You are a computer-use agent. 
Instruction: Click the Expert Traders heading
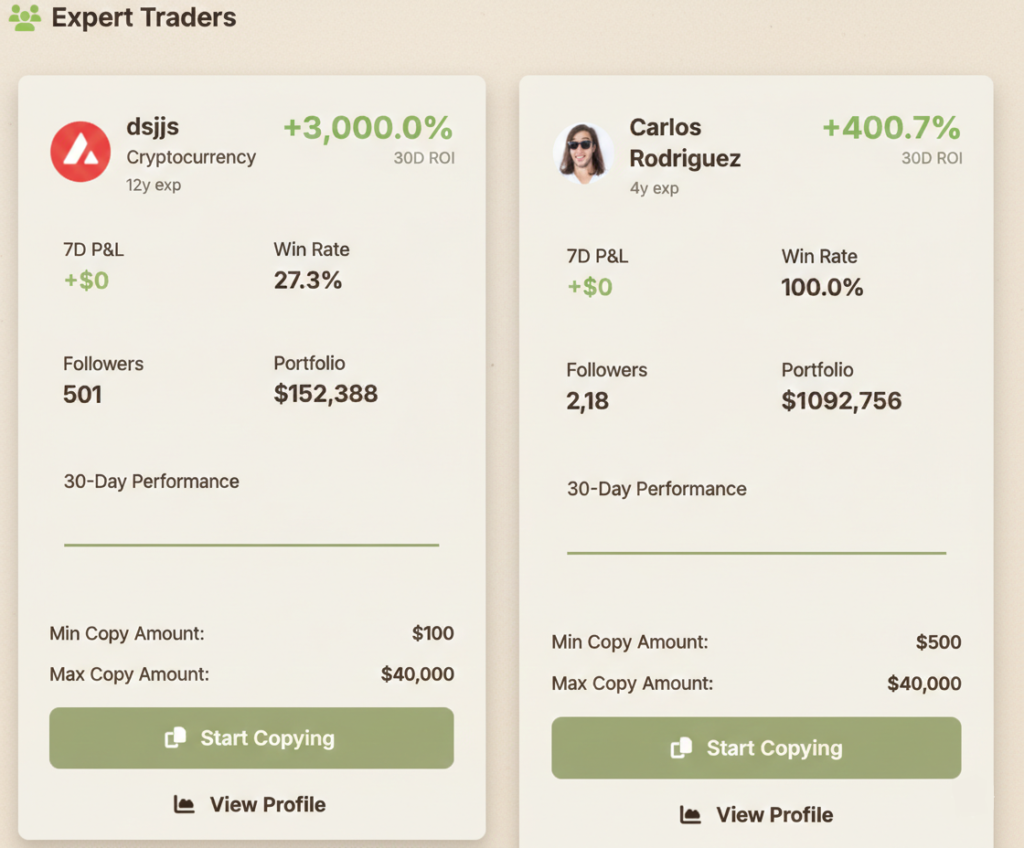pos(144,18)
